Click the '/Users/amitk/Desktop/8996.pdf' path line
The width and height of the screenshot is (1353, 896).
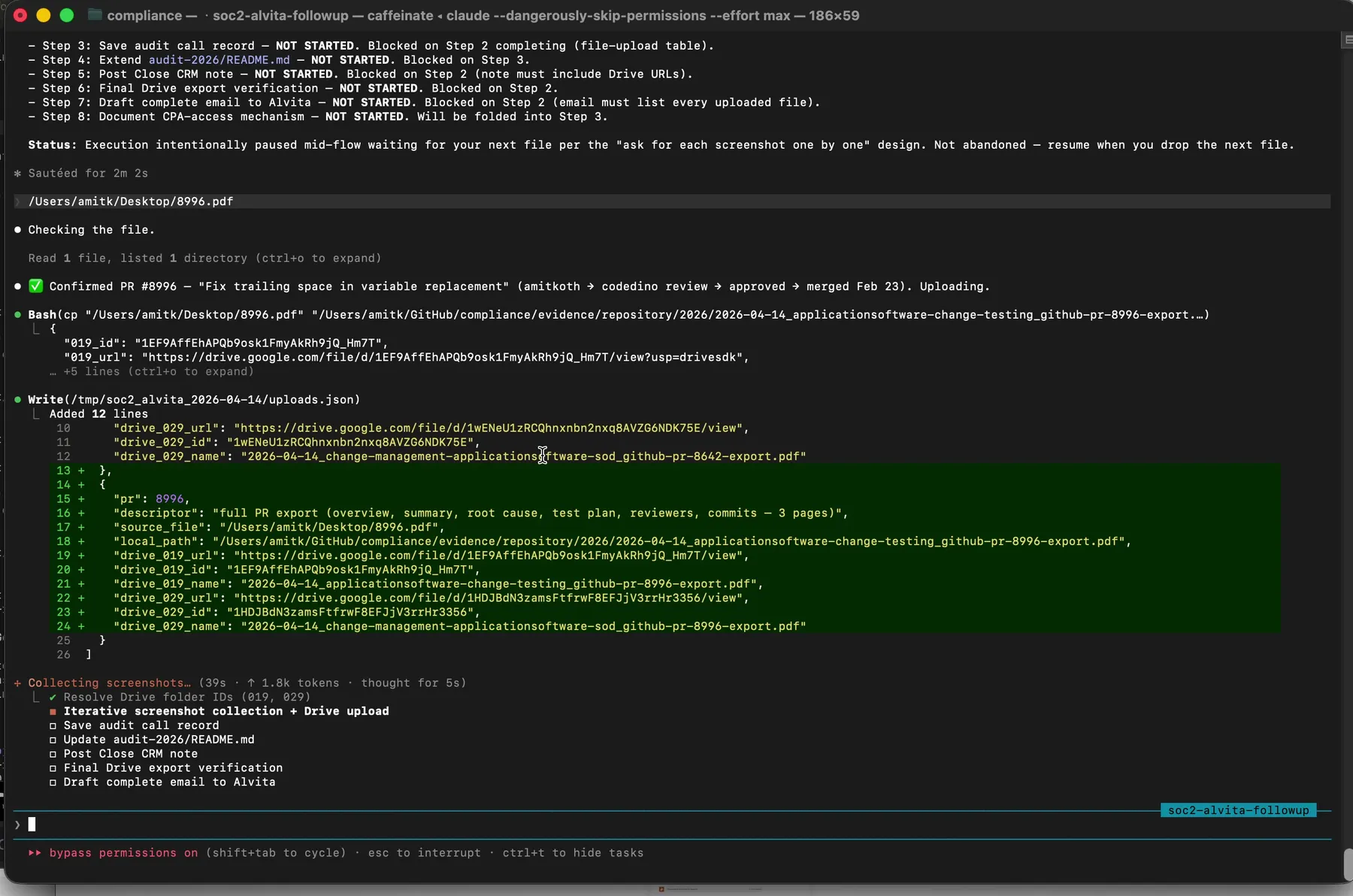tap(131, 201)
